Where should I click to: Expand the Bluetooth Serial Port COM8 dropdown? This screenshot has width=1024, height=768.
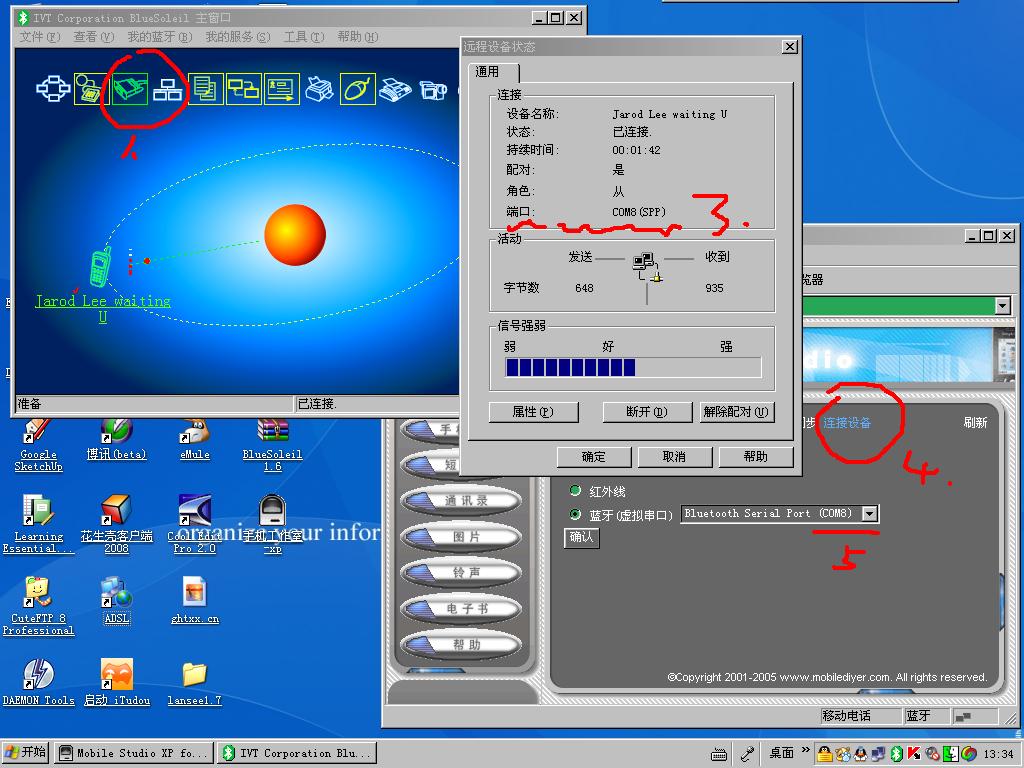point(869,514)
